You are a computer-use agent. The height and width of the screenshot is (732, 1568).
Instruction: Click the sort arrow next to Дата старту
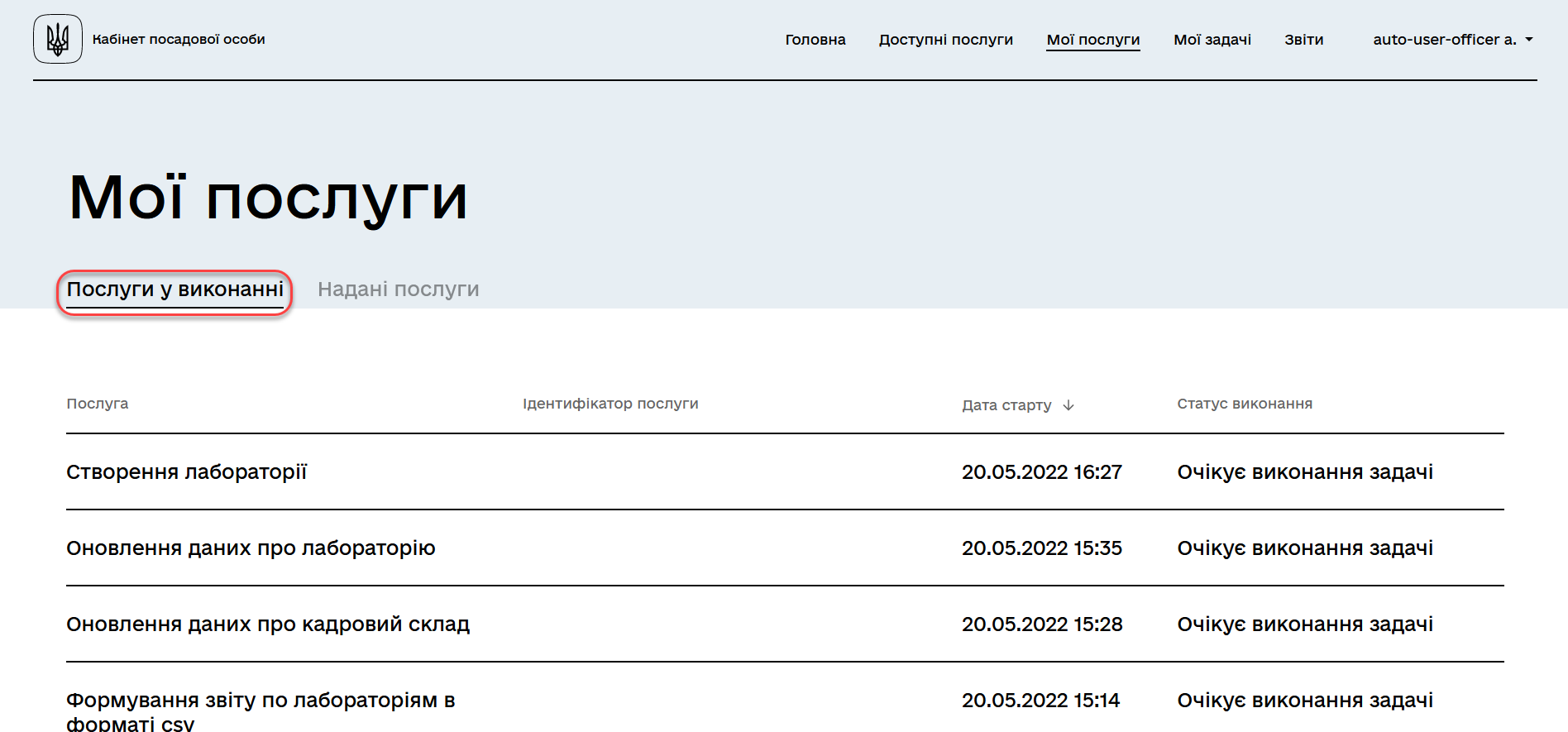[x=1068, y=405]
